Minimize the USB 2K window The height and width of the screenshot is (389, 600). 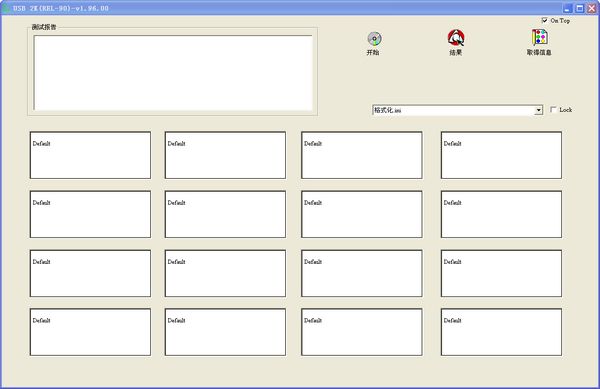[567, 8]
